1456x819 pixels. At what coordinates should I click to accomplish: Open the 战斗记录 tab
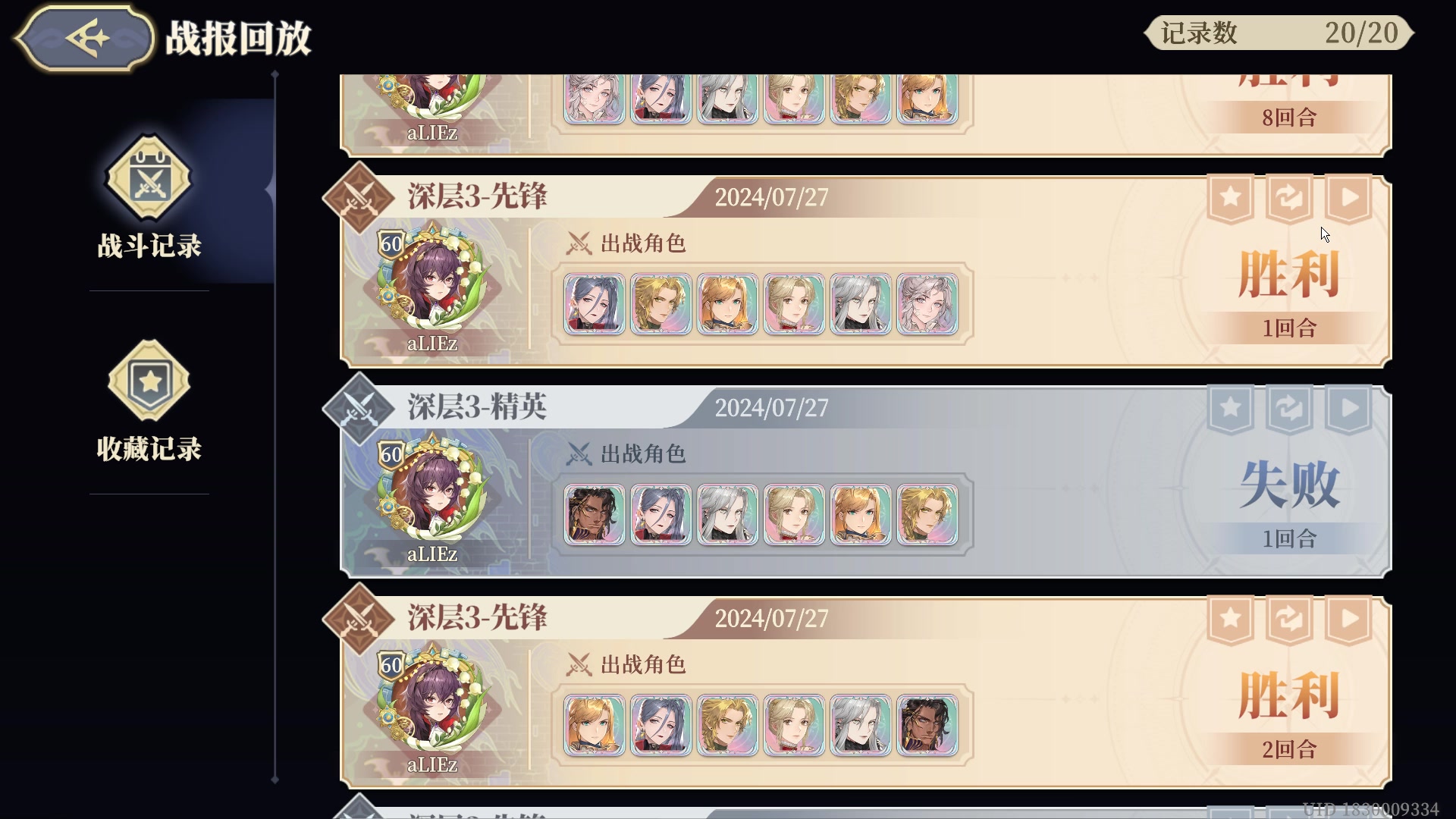pos(149,199)
